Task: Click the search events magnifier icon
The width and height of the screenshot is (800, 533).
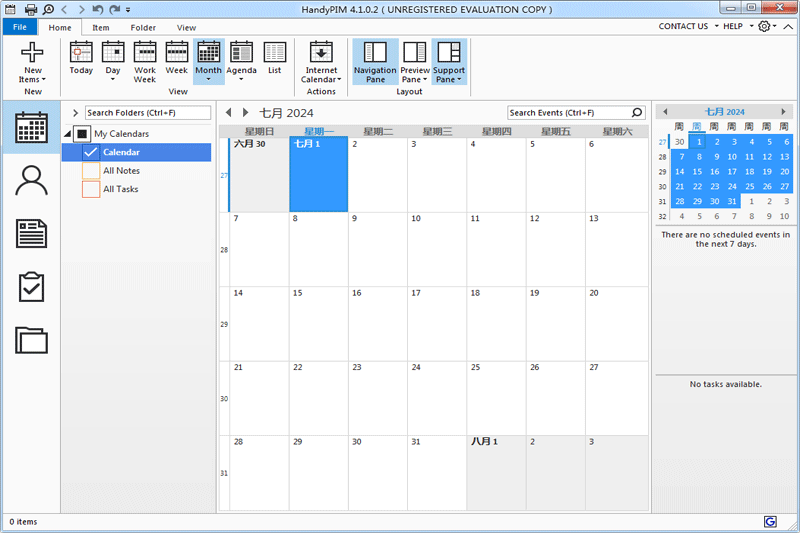Action: click(637, 113)
